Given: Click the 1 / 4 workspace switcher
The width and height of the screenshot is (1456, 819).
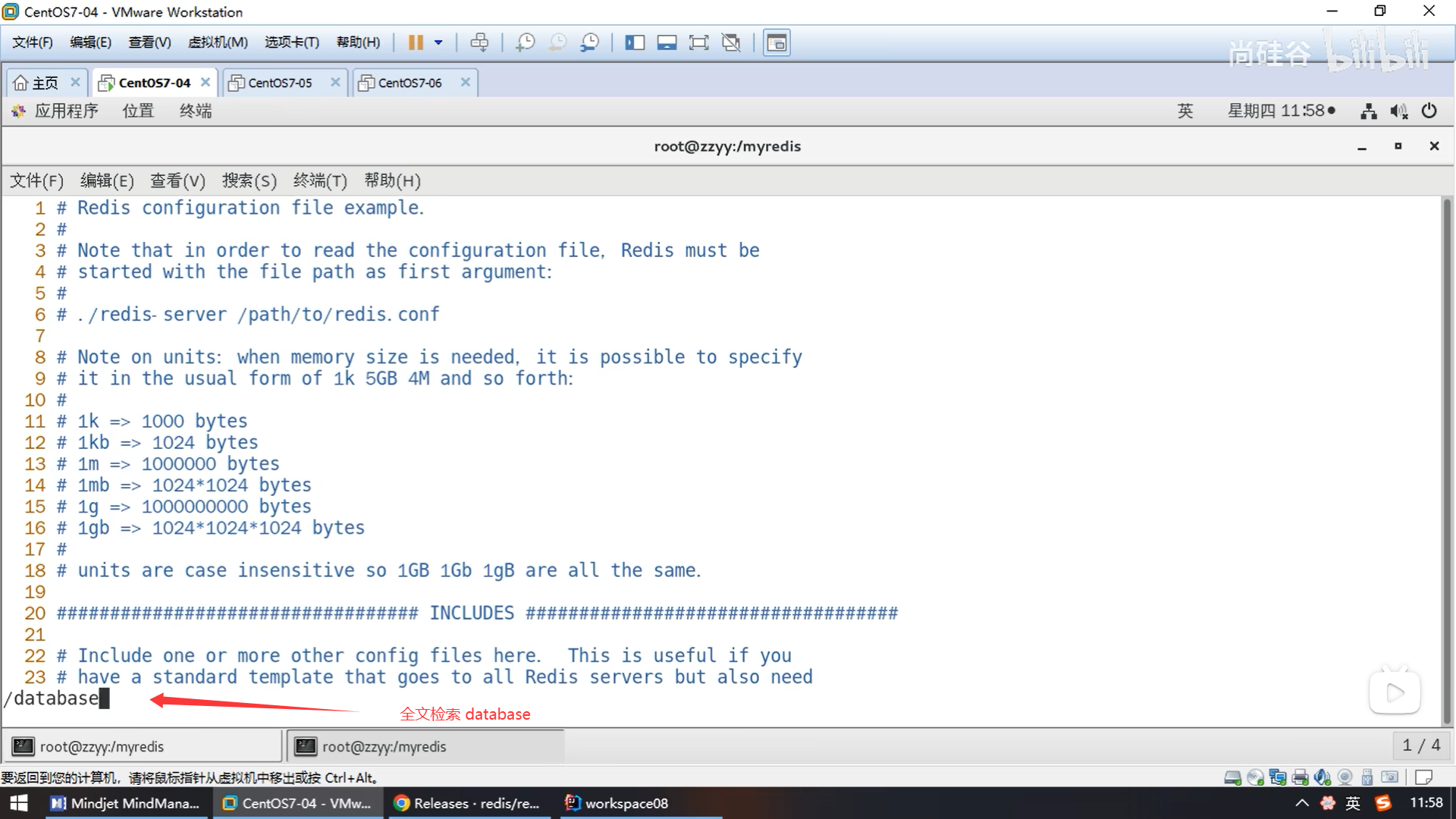Looking at the screenshot, I should pos(1420,745).
